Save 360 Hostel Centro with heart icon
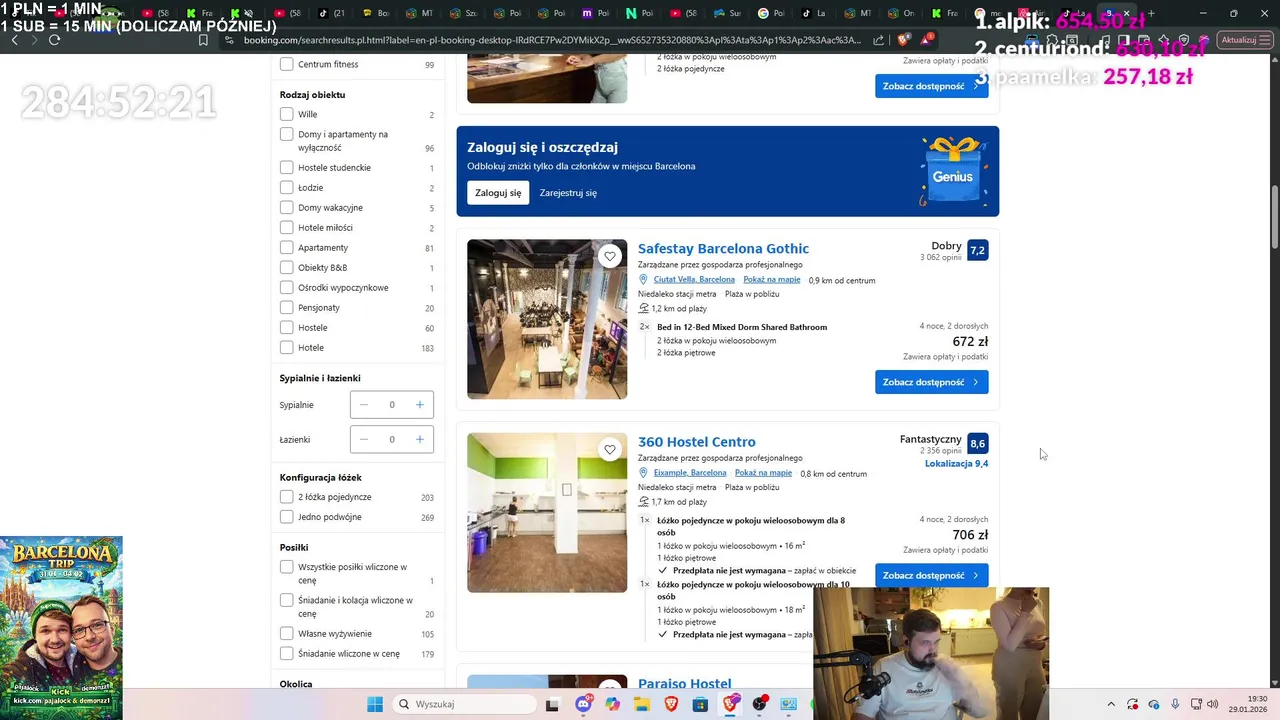 610,450
